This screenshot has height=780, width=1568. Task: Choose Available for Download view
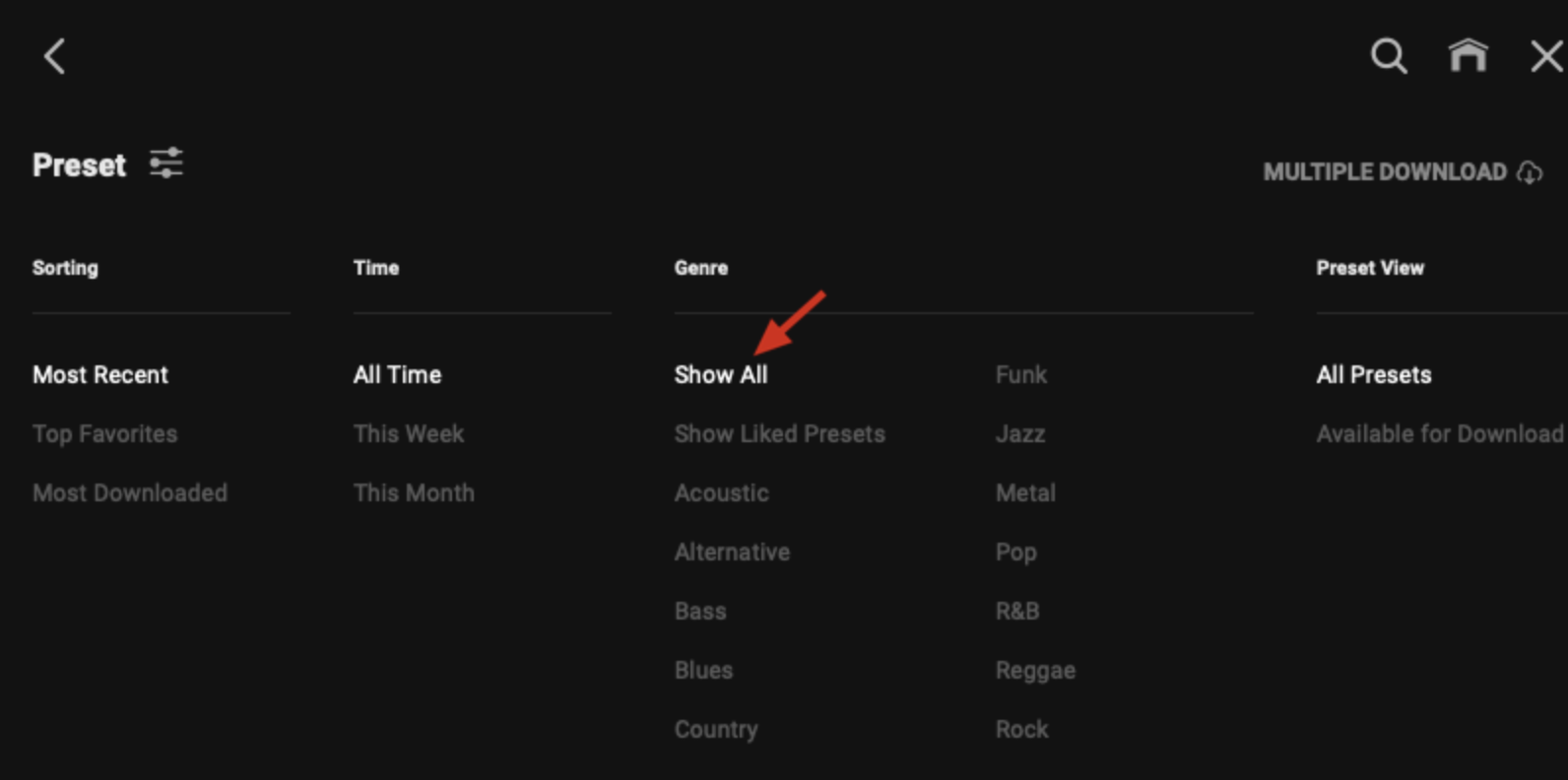(x=1440, y=433)
